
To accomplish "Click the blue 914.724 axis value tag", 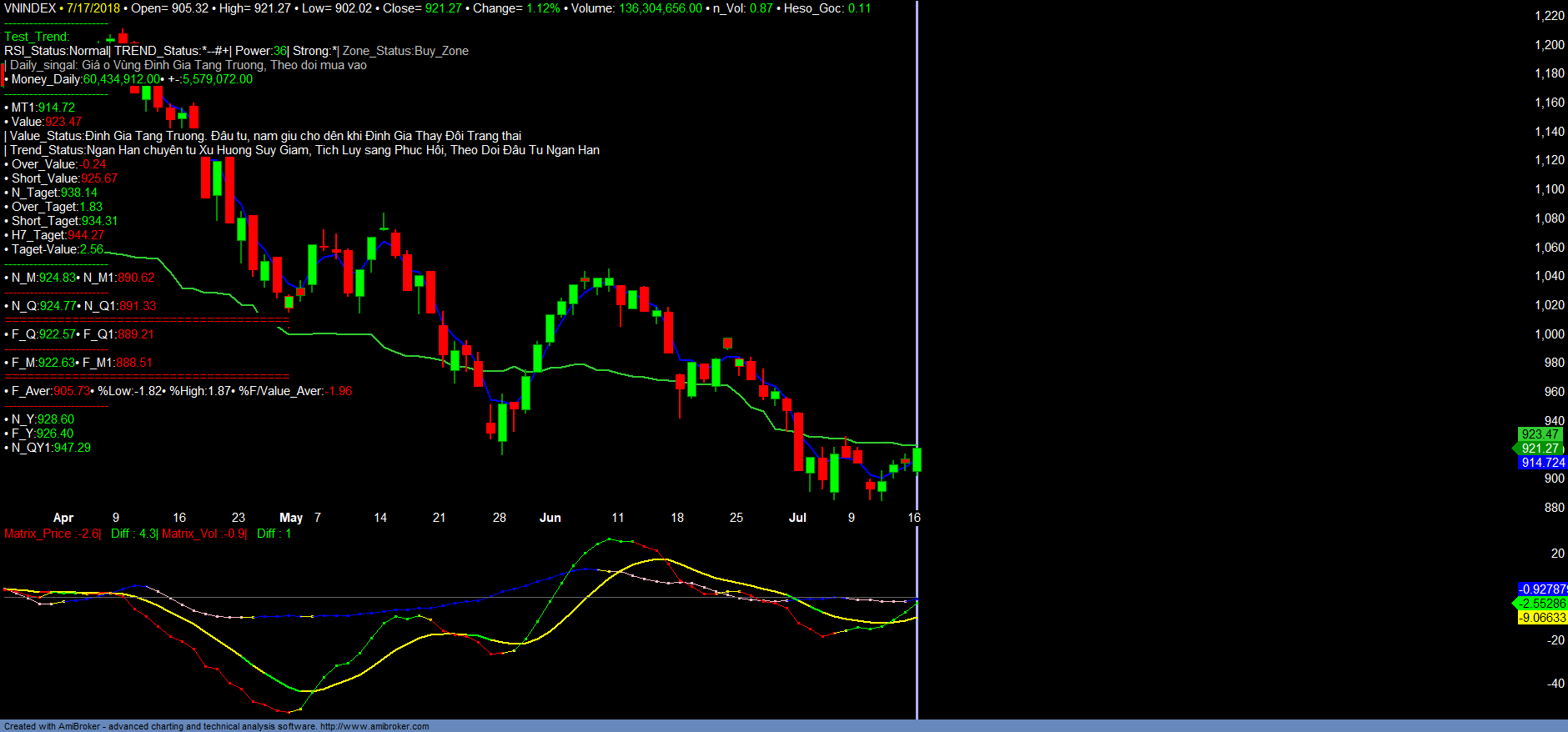I will coord(1542,463).
